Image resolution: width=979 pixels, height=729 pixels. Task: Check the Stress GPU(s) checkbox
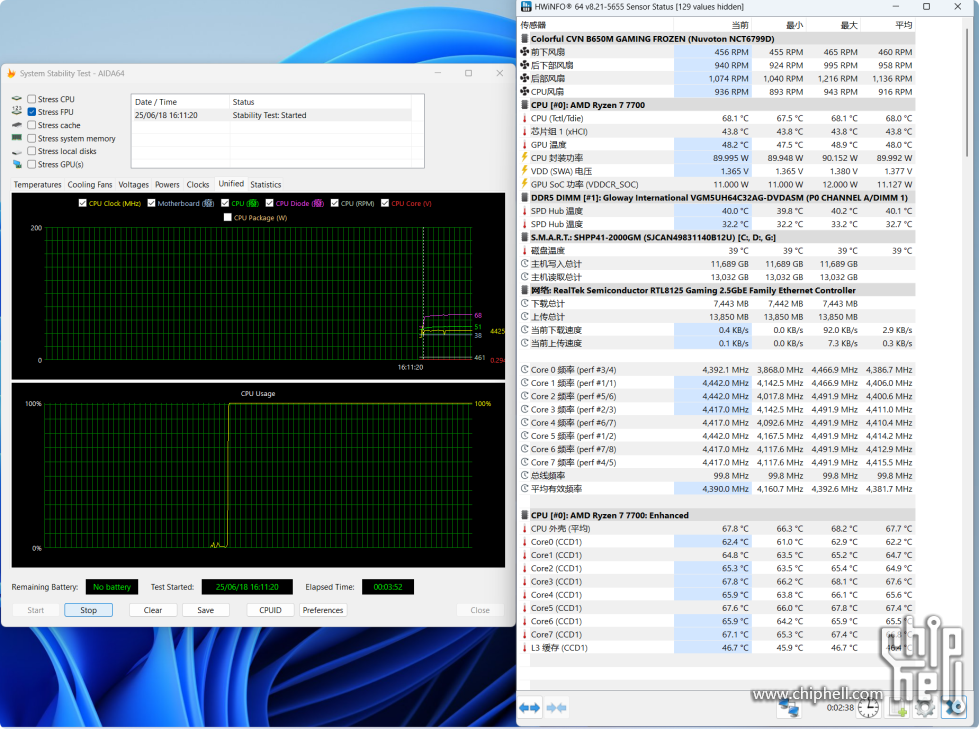(x=31, y=164)
